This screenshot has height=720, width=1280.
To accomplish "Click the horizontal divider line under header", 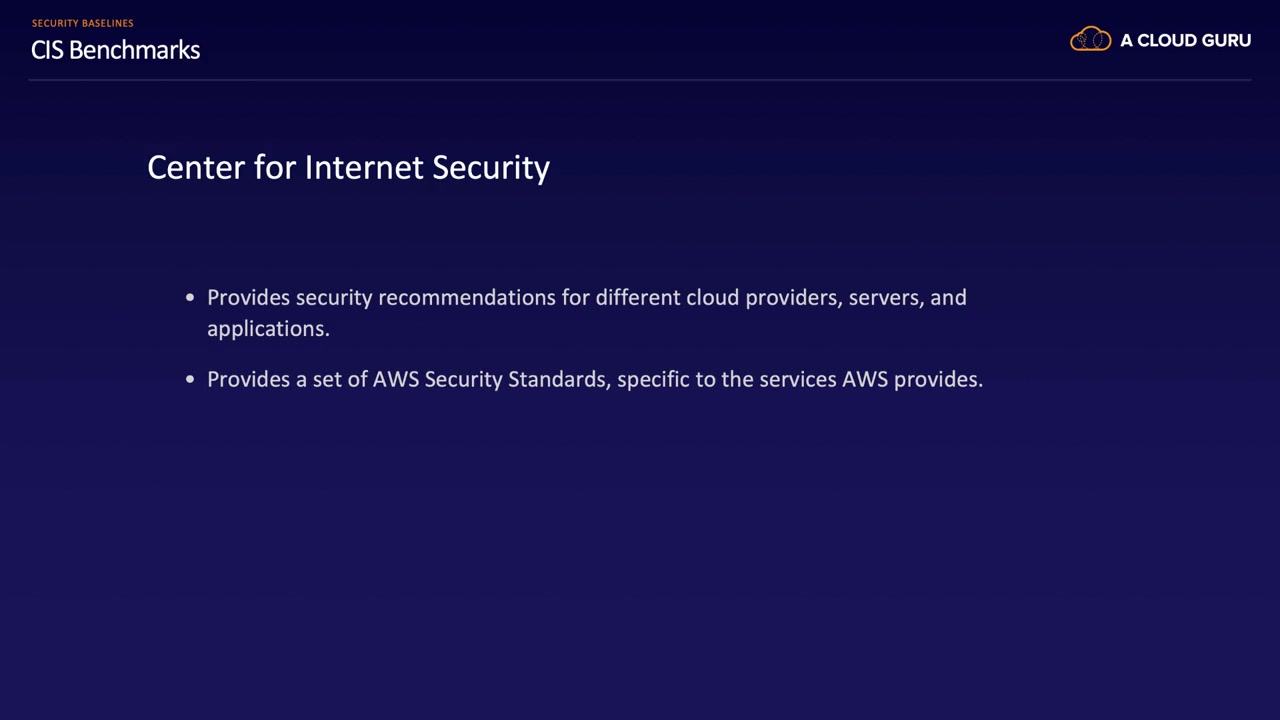I will point(640,79).
